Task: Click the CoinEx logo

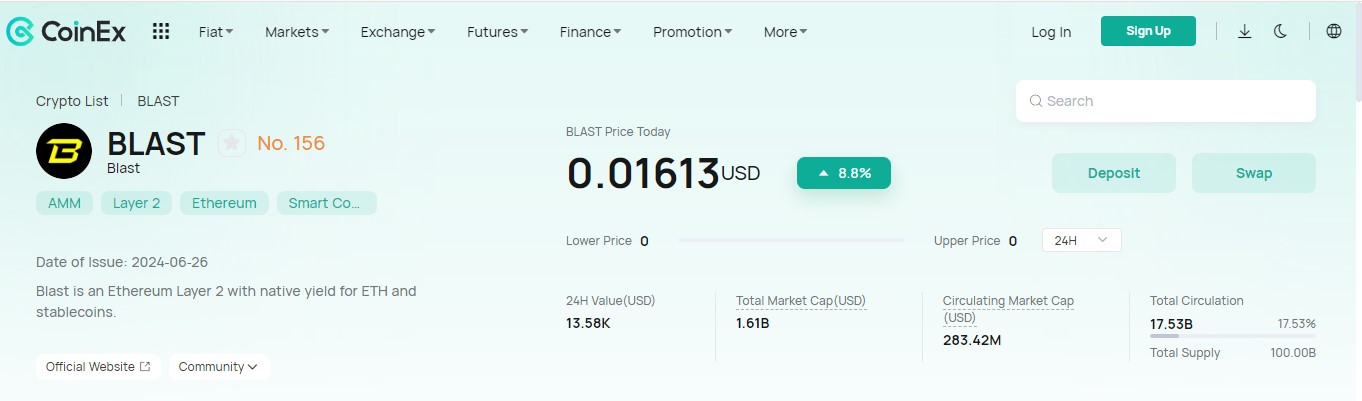Action: pos(66,32)
